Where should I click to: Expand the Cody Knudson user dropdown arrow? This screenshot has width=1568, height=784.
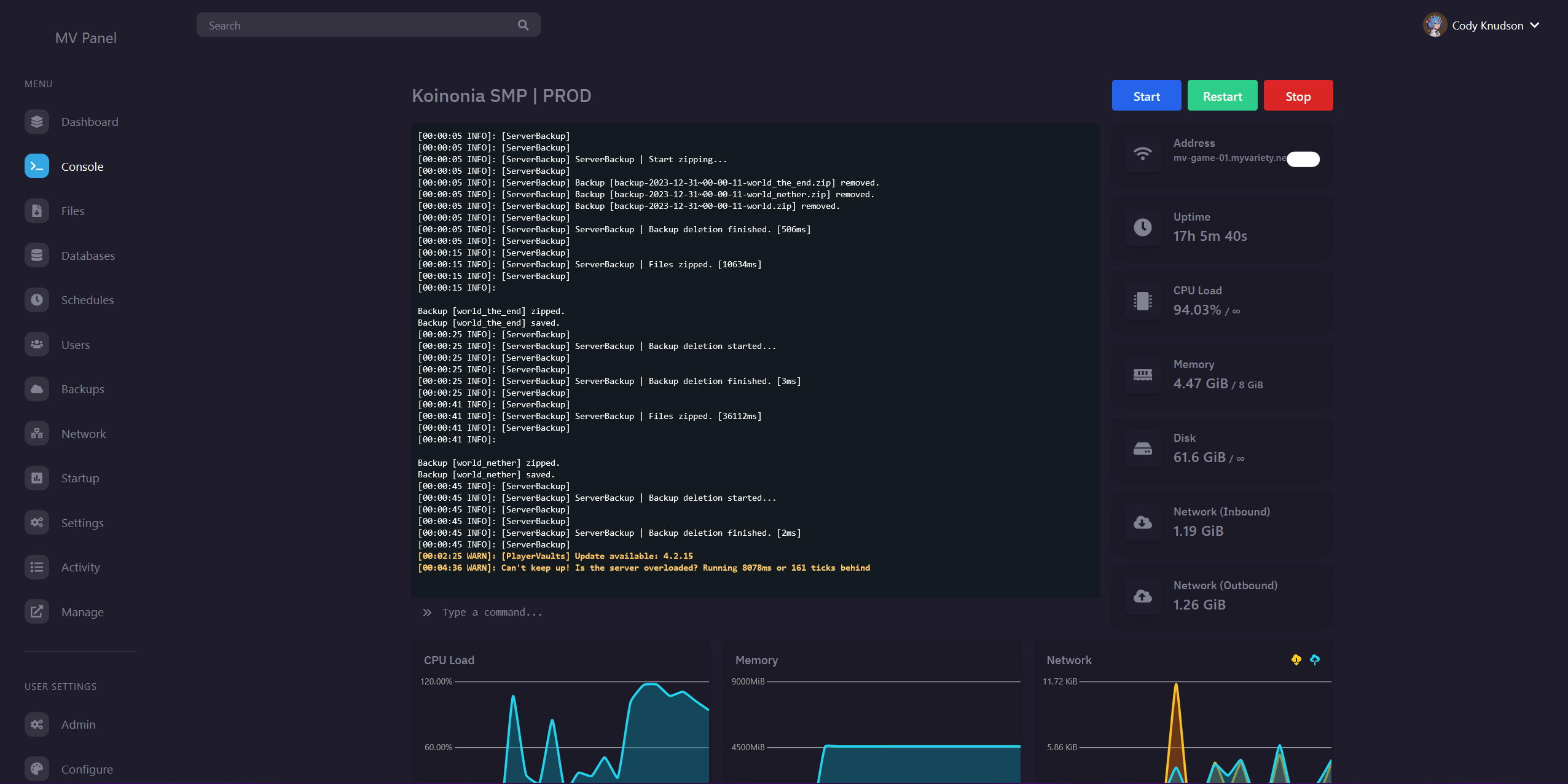coord(1535,25)
